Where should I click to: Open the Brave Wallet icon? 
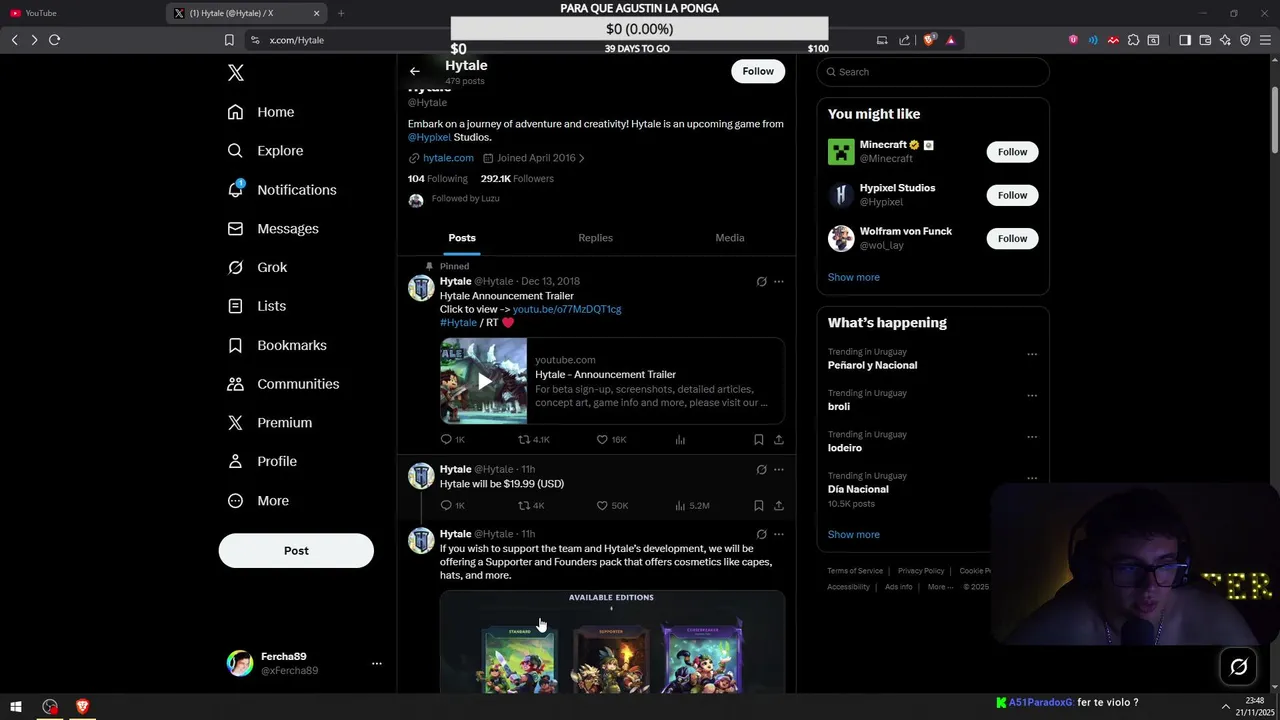(1205, 40)
